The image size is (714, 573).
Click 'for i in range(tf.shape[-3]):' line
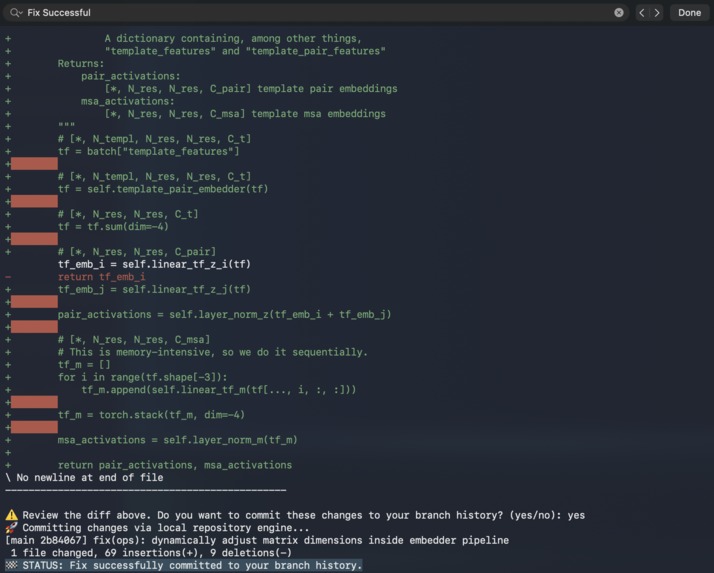click(x=143, y=377)
